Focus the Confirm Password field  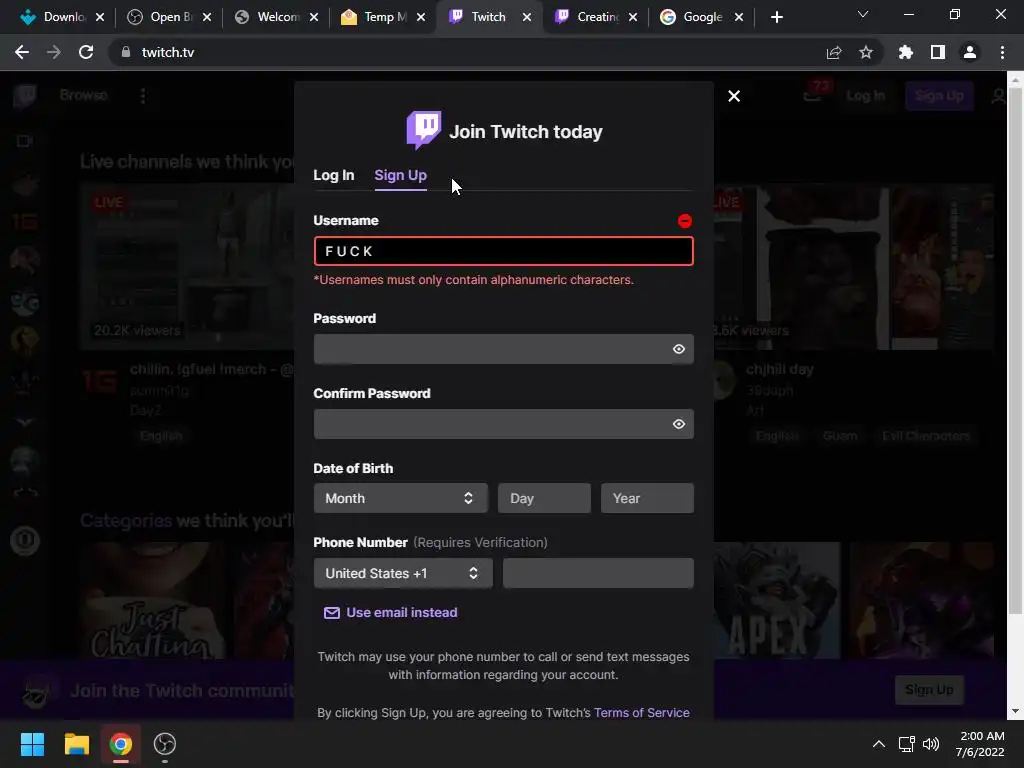[x=504, y=424]
